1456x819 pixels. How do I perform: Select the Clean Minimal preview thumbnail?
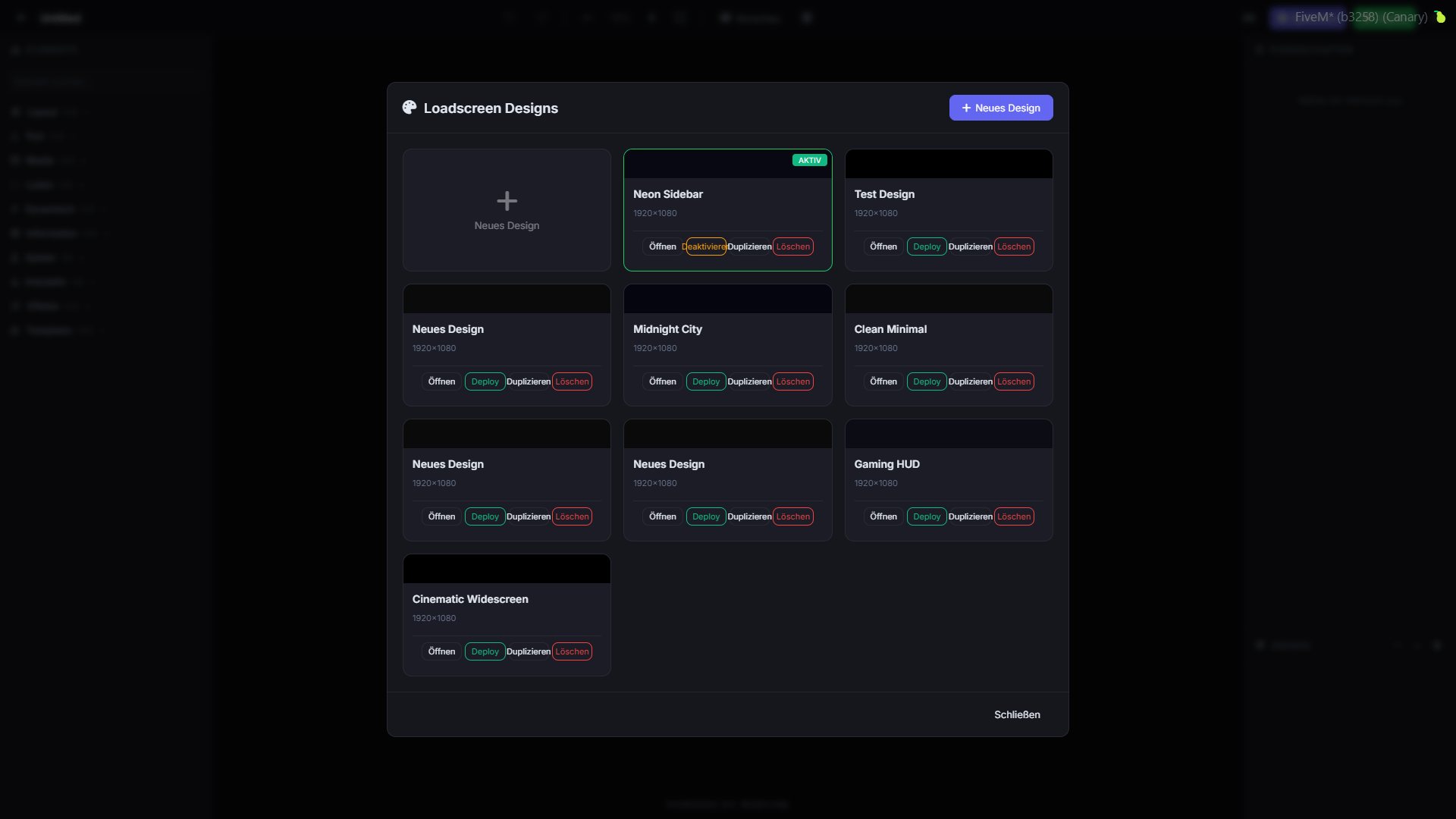[x=949, y=299]
